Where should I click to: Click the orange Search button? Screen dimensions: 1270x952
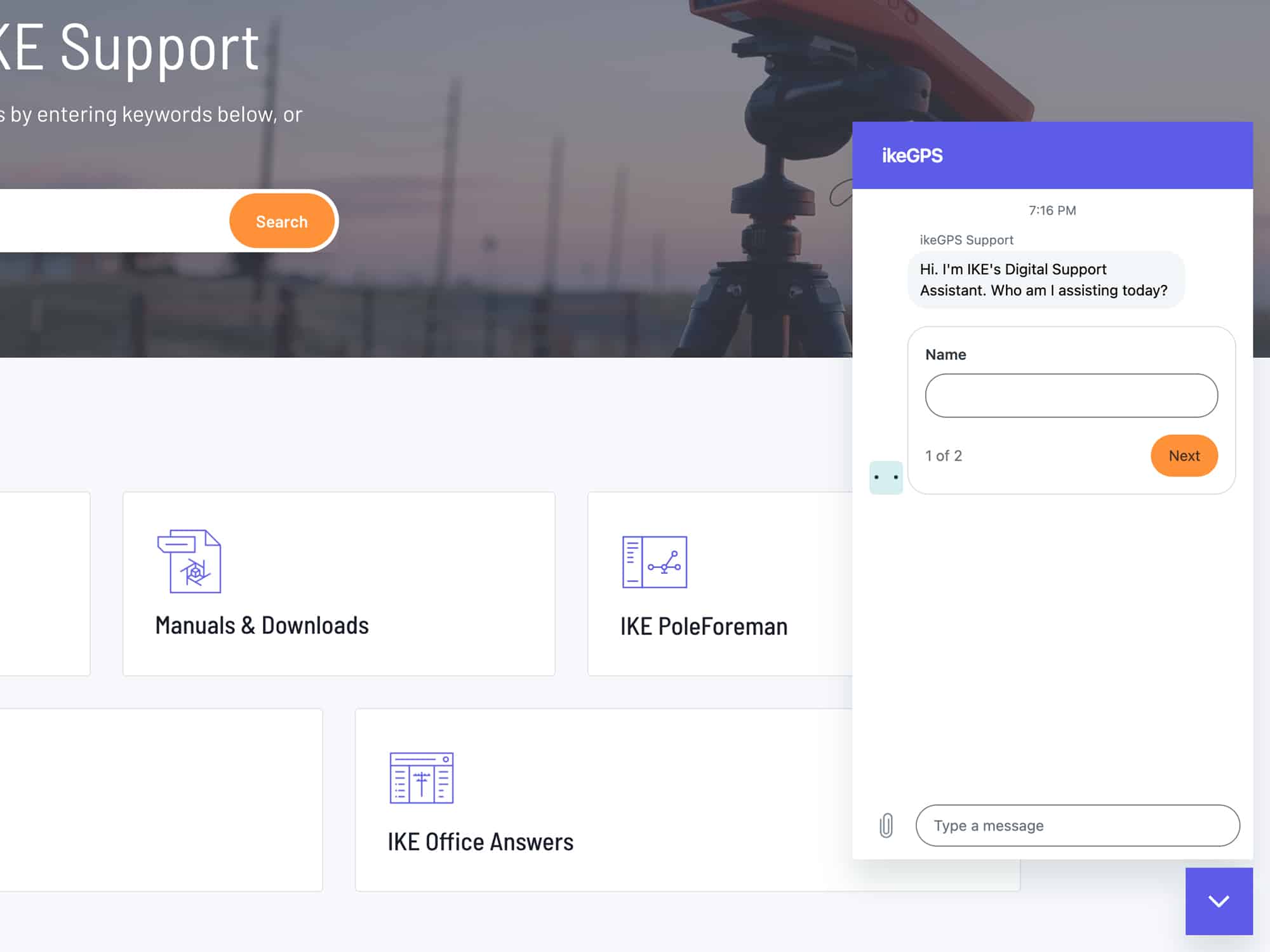pyautogui.click(x=282, y=221)
